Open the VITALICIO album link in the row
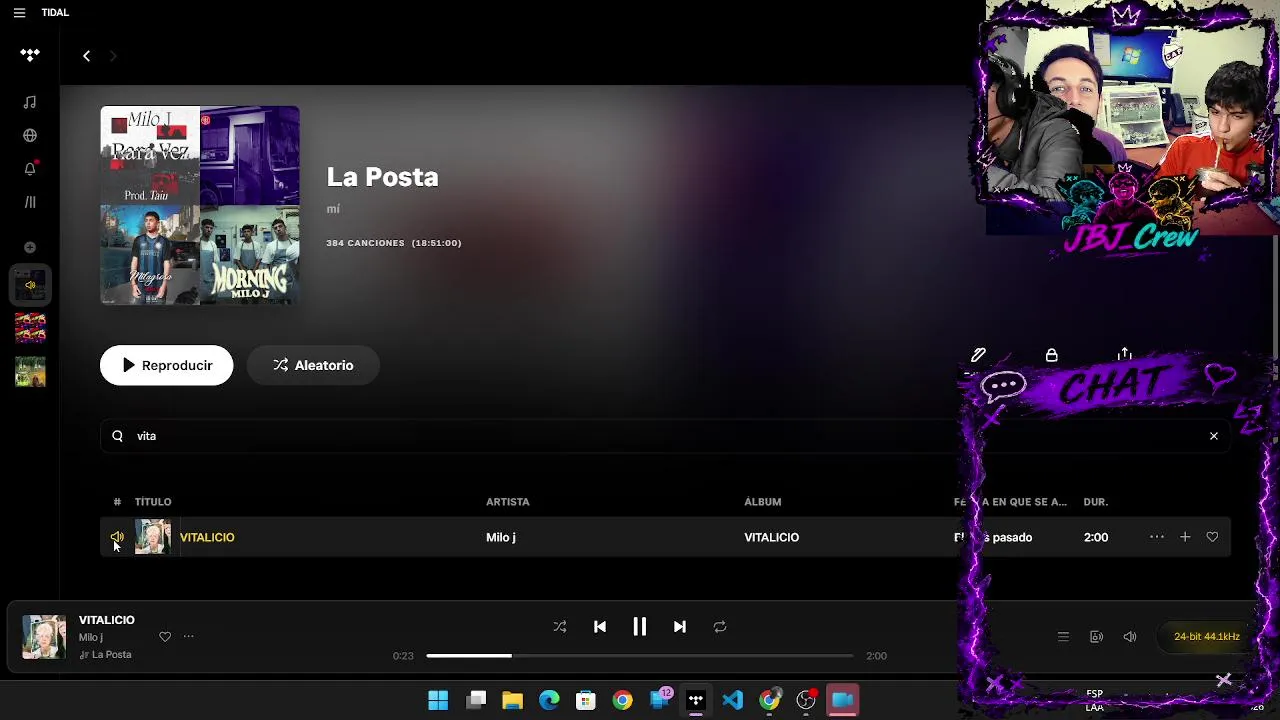Viewport: 1280px width, 720px height. click(x=772, y=537)
